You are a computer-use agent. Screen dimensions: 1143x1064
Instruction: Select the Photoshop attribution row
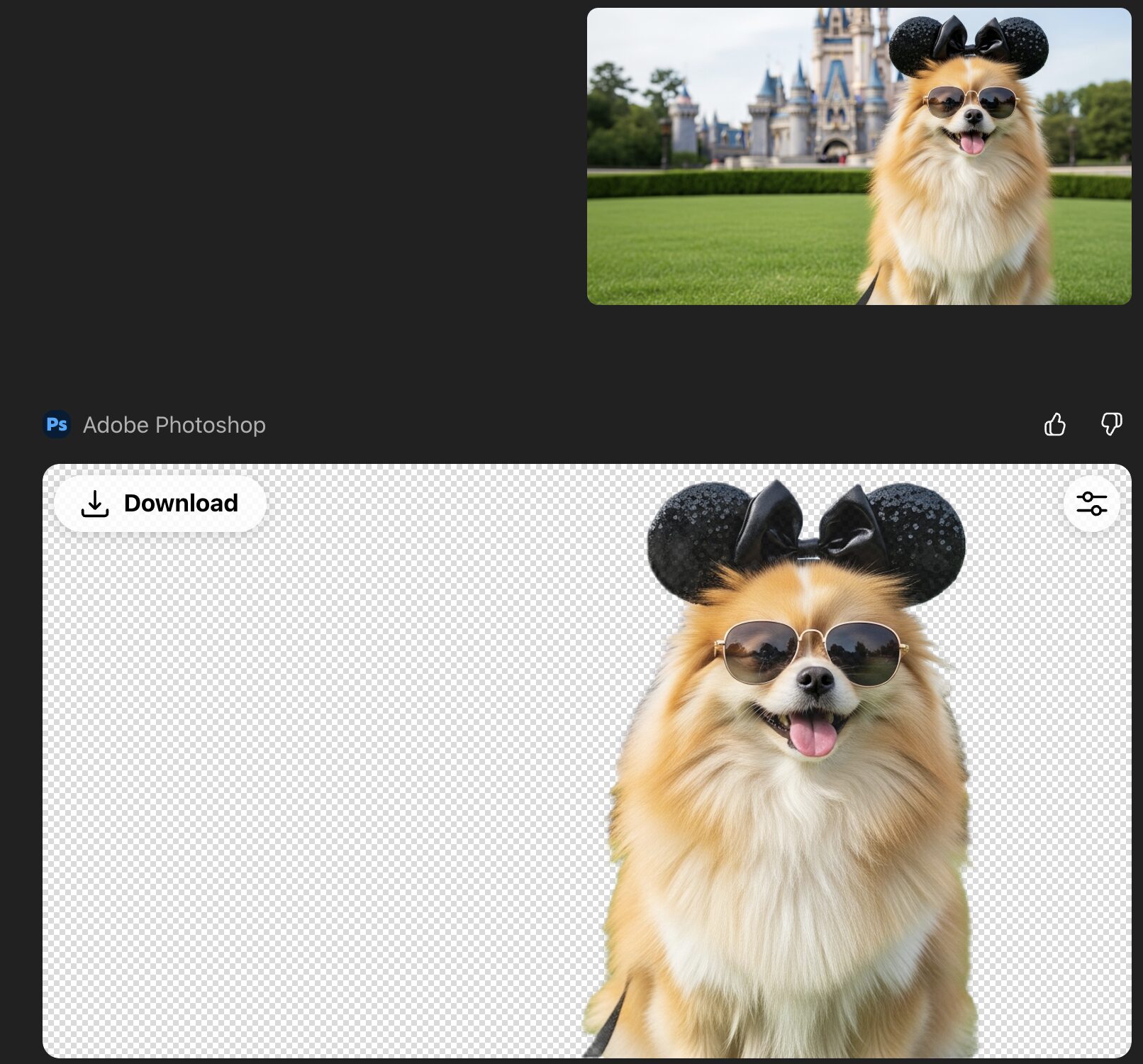[154, 425]
